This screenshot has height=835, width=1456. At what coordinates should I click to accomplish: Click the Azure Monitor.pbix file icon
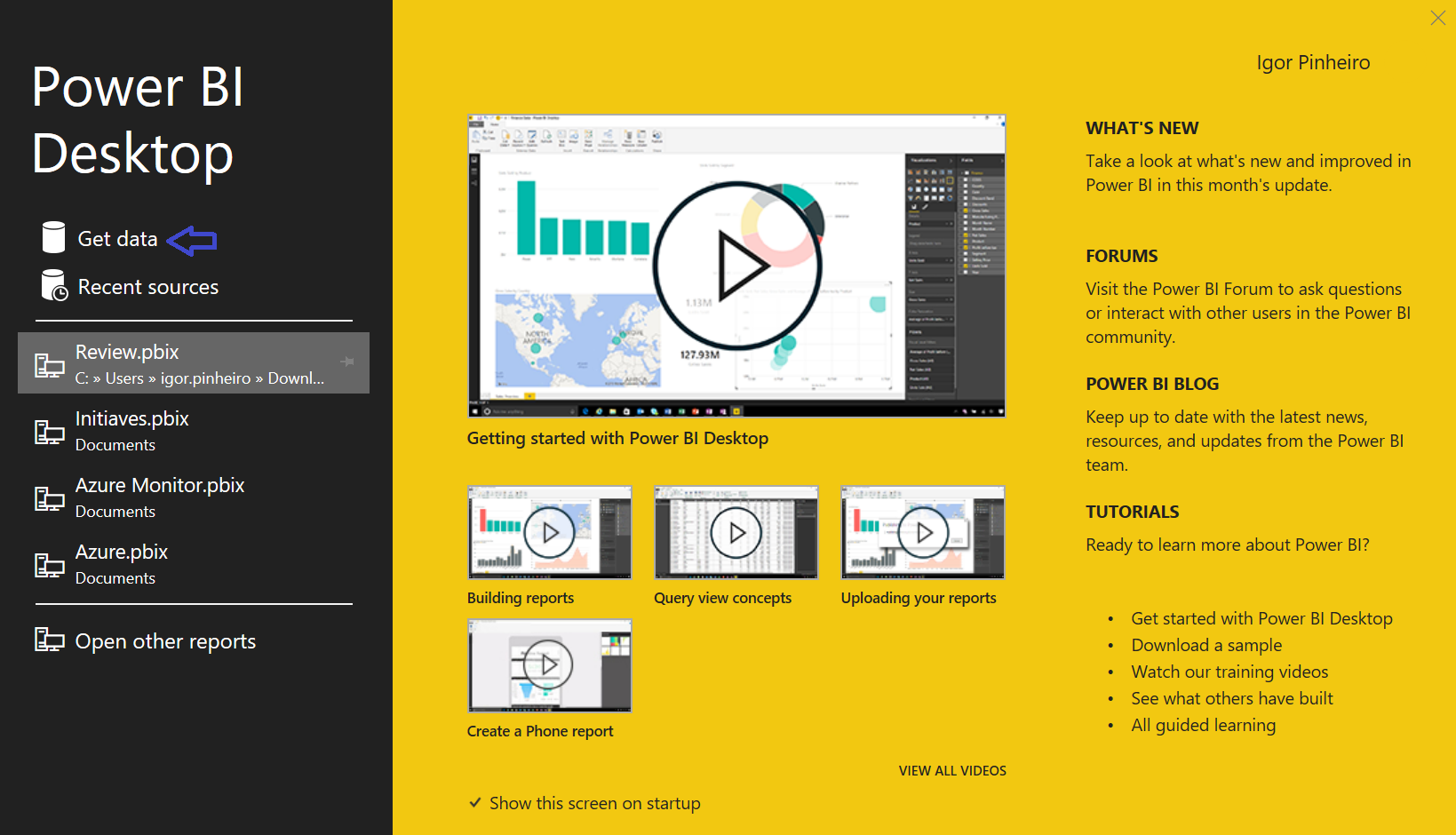(49, 498)
